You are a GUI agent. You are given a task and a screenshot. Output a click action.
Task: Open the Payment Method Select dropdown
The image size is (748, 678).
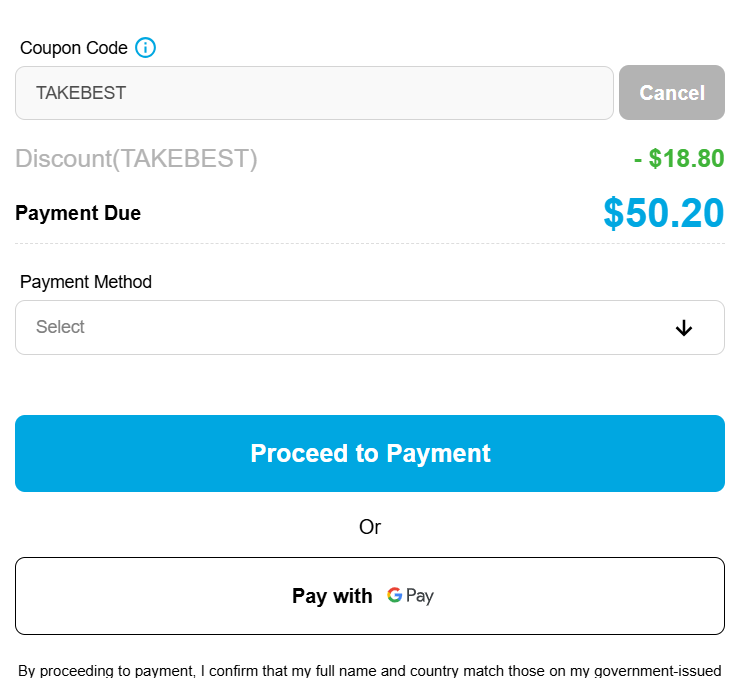point(369,327)
